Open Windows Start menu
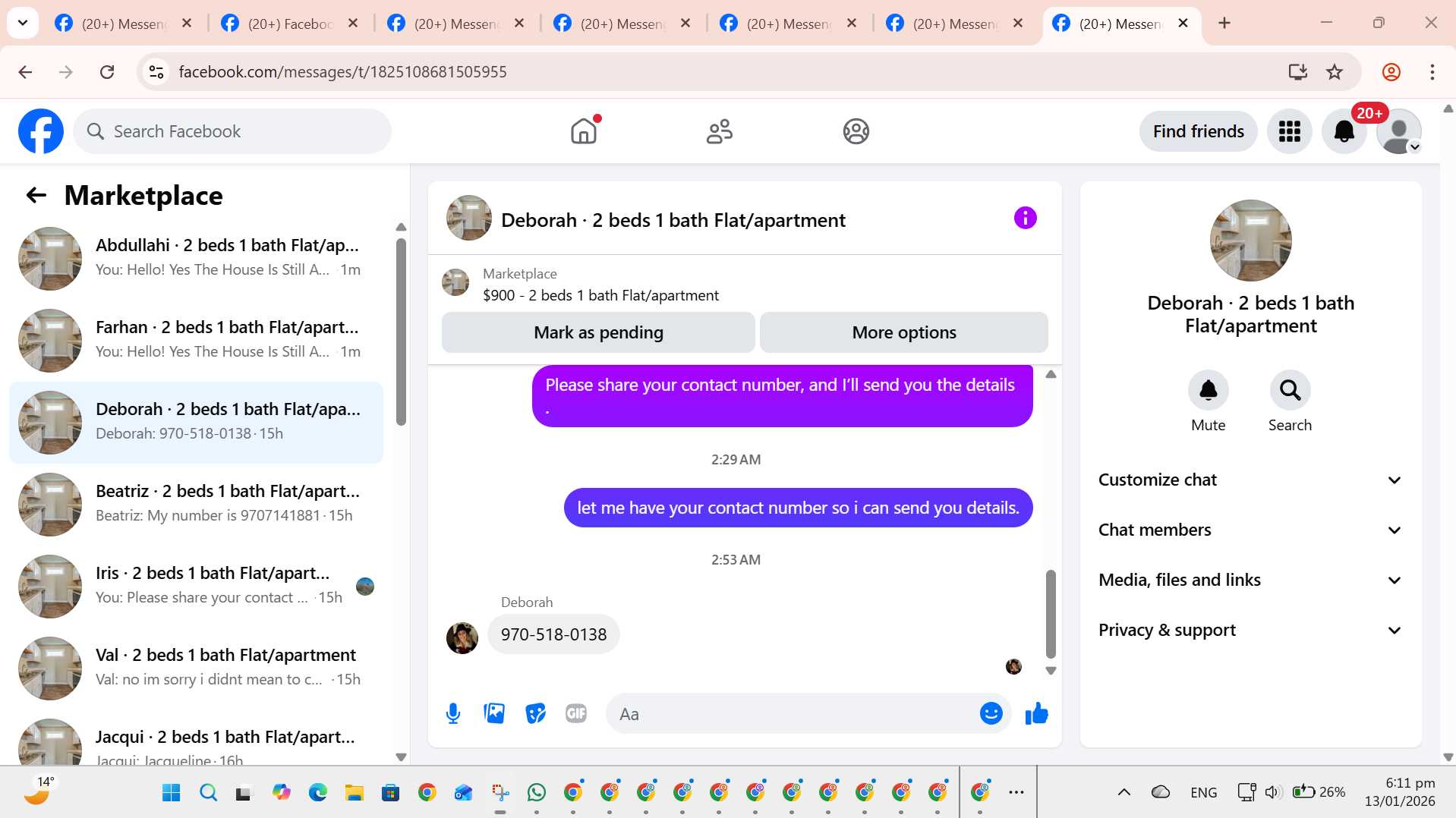 tap(172, 792)
